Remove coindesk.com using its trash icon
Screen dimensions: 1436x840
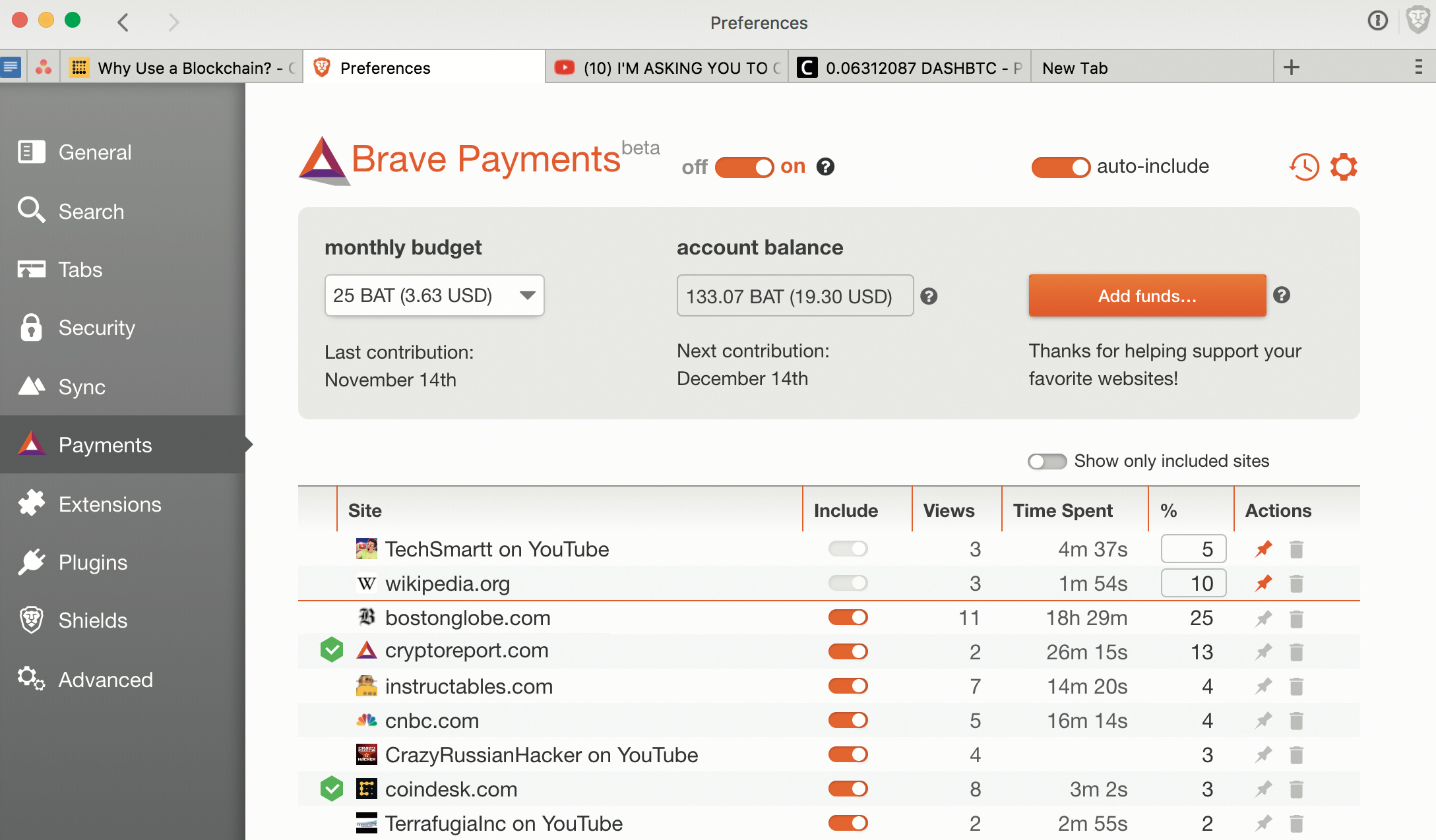point(1296,789)
